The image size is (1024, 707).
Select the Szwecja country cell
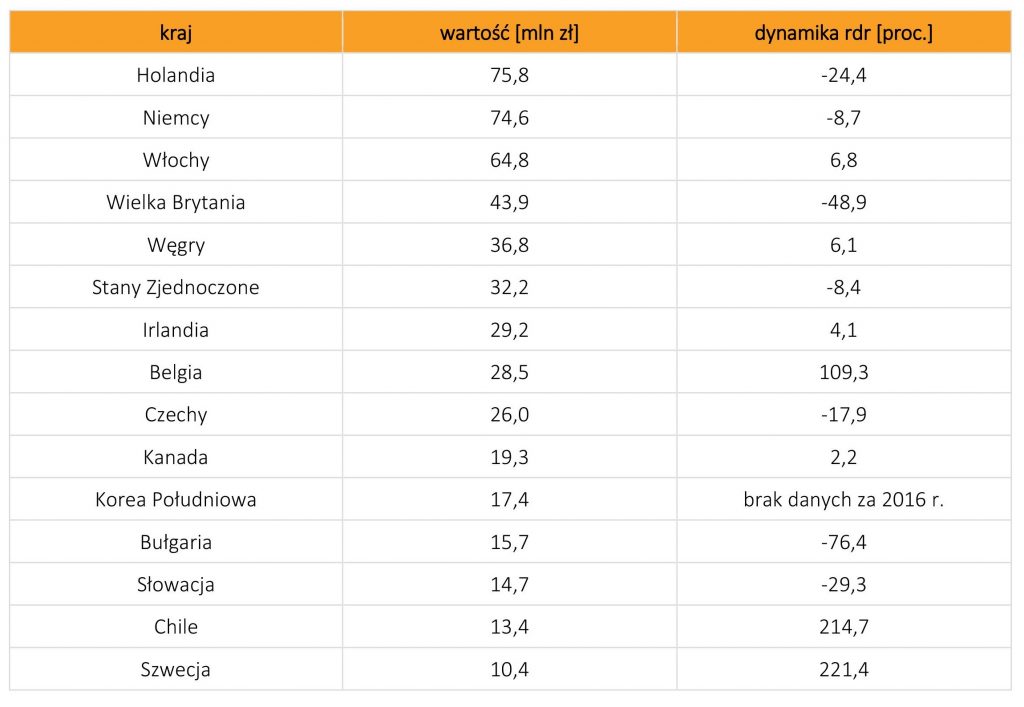tap(176, 670)
